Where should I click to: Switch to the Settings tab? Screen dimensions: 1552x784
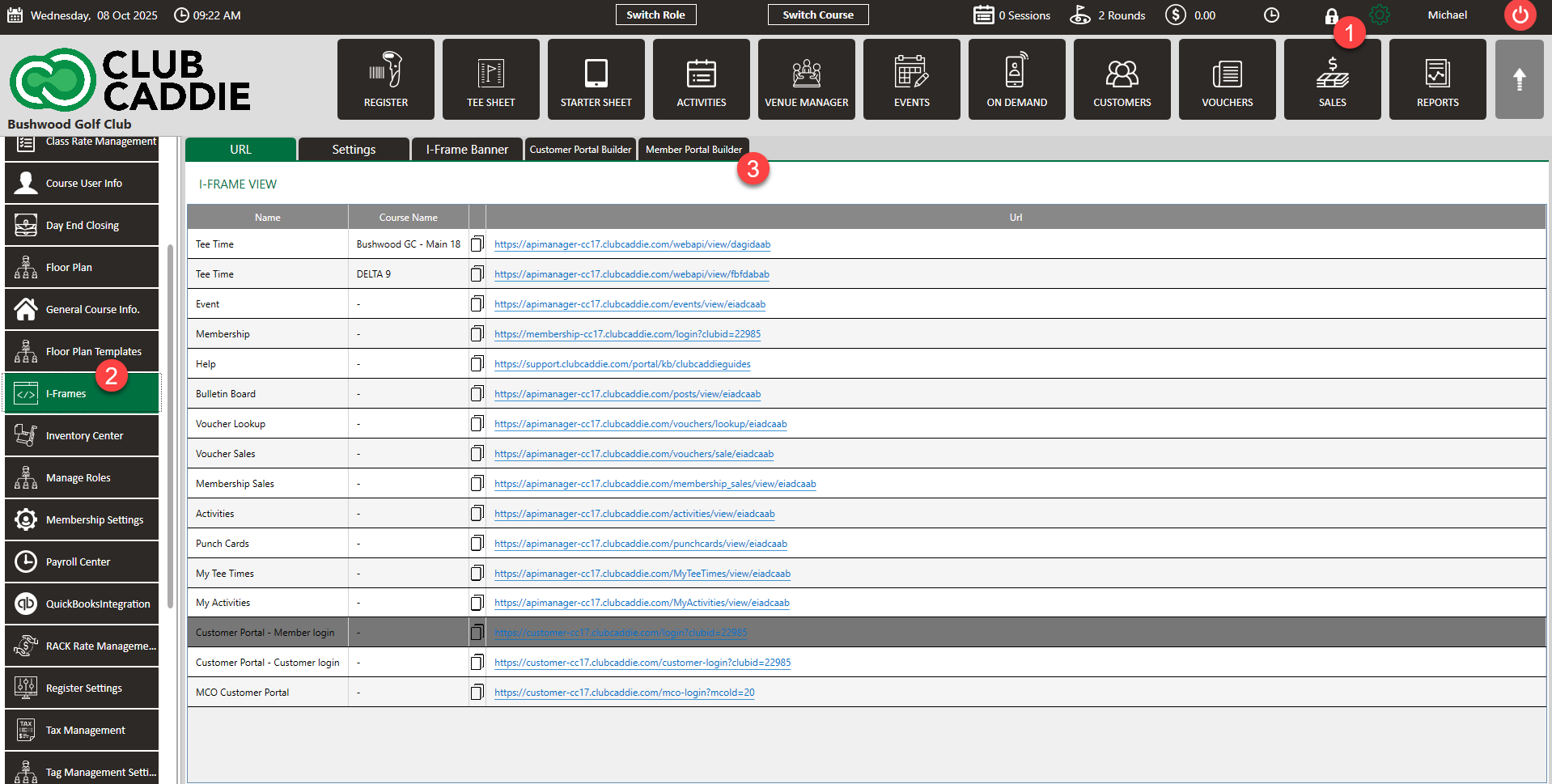click(x=354, y=150)
